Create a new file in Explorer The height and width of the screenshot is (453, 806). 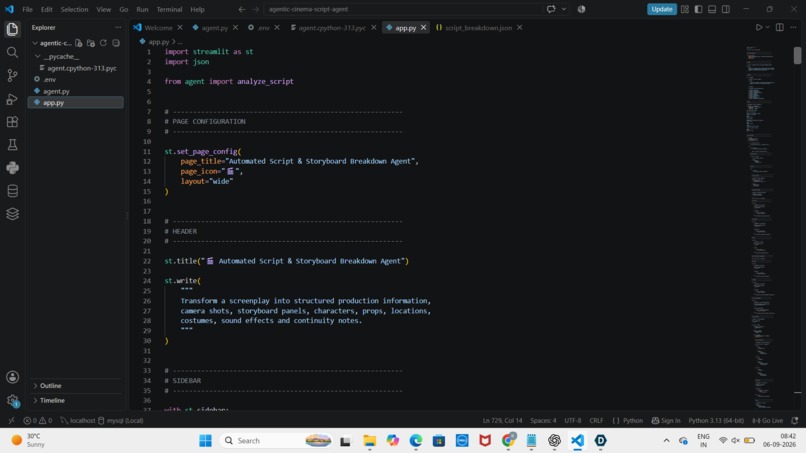(79, 43)
